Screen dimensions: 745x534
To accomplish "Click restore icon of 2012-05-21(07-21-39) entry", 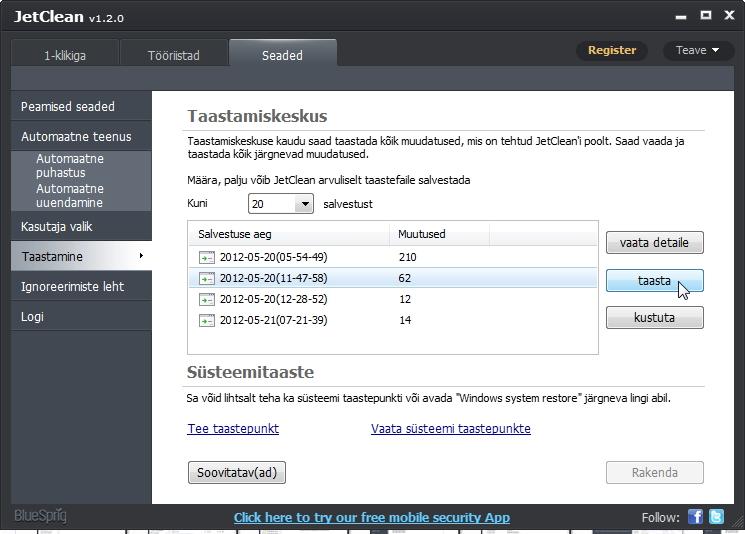I will [x=207, y=321].
